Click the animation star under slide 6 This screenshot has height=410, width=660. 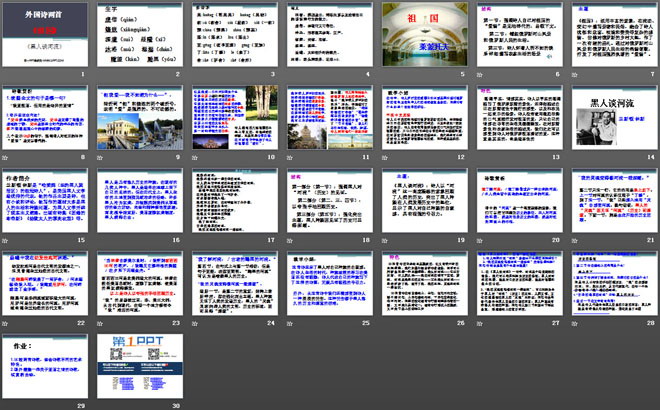479,75
